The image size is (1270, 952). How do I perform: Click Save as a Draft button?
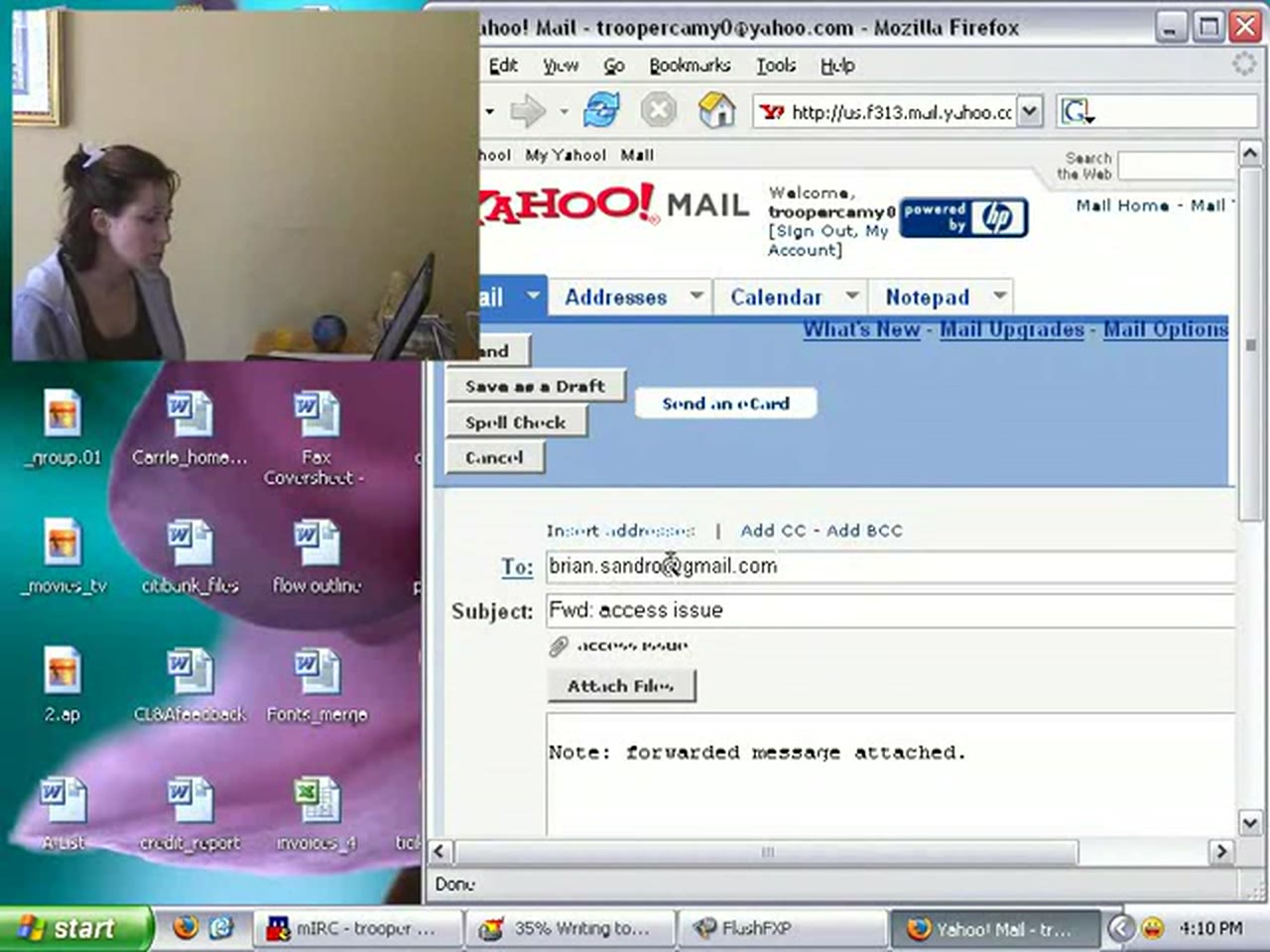coord(536,386)
